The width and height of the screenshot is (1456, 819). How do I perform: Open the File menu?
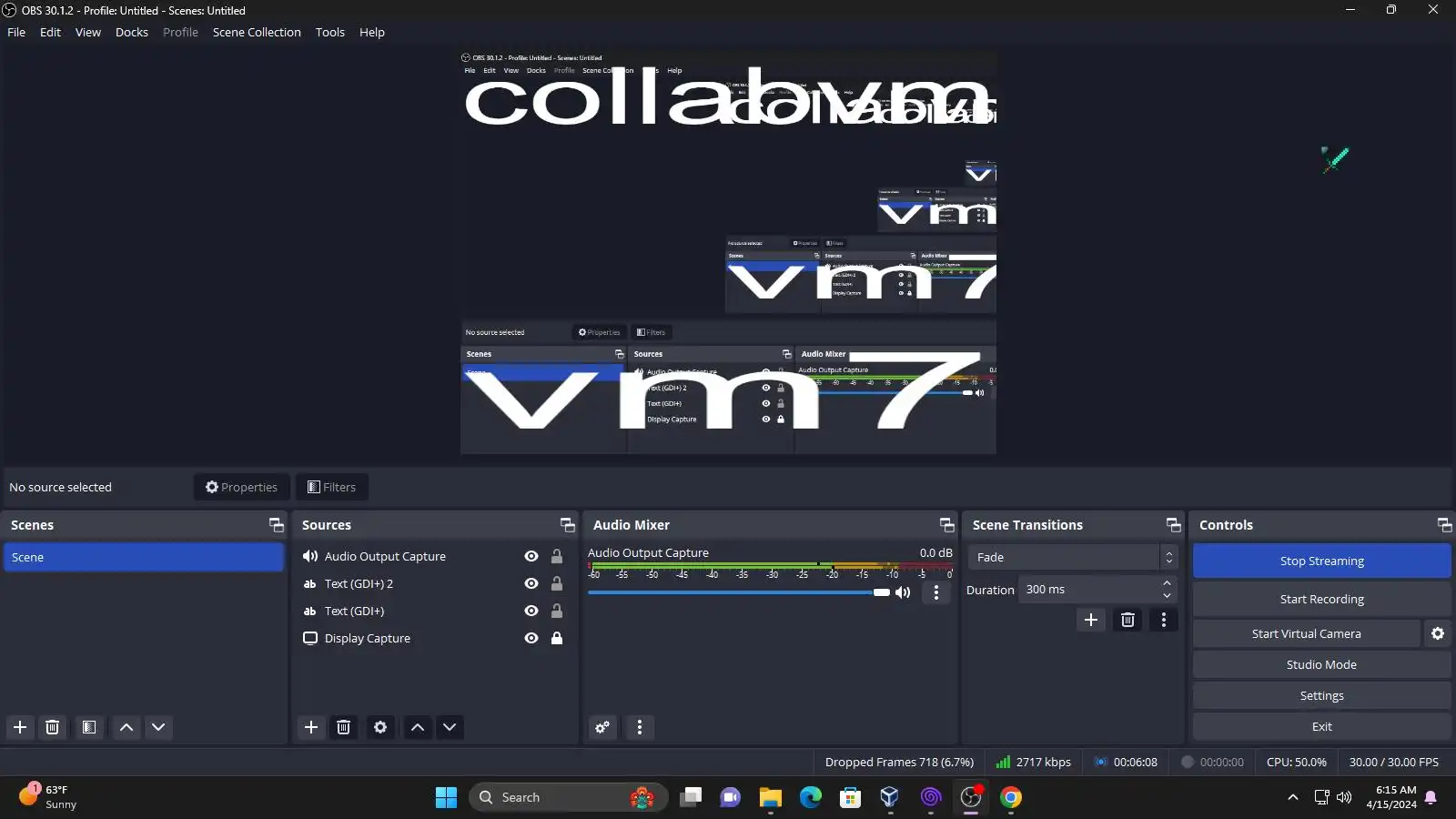pos(16,32)
